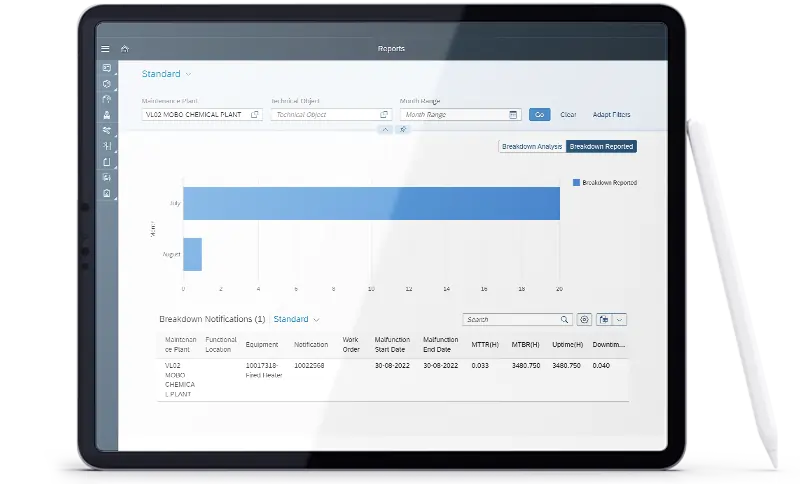This screenshot has height=484, width=800.
Task: Open the hamburger navigation menu
Action: pos(105,48)
